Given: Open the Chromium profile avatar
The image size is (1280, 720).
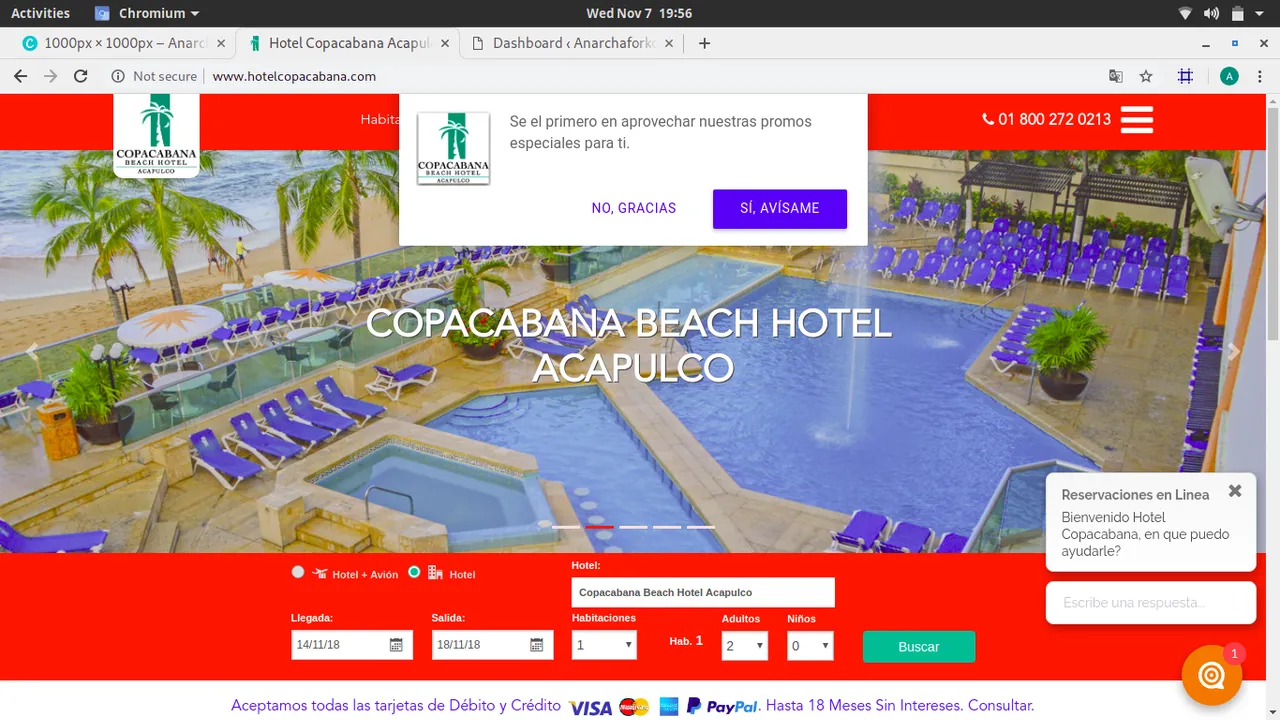Looking at the screenshot, I should tap(1229, 76).
